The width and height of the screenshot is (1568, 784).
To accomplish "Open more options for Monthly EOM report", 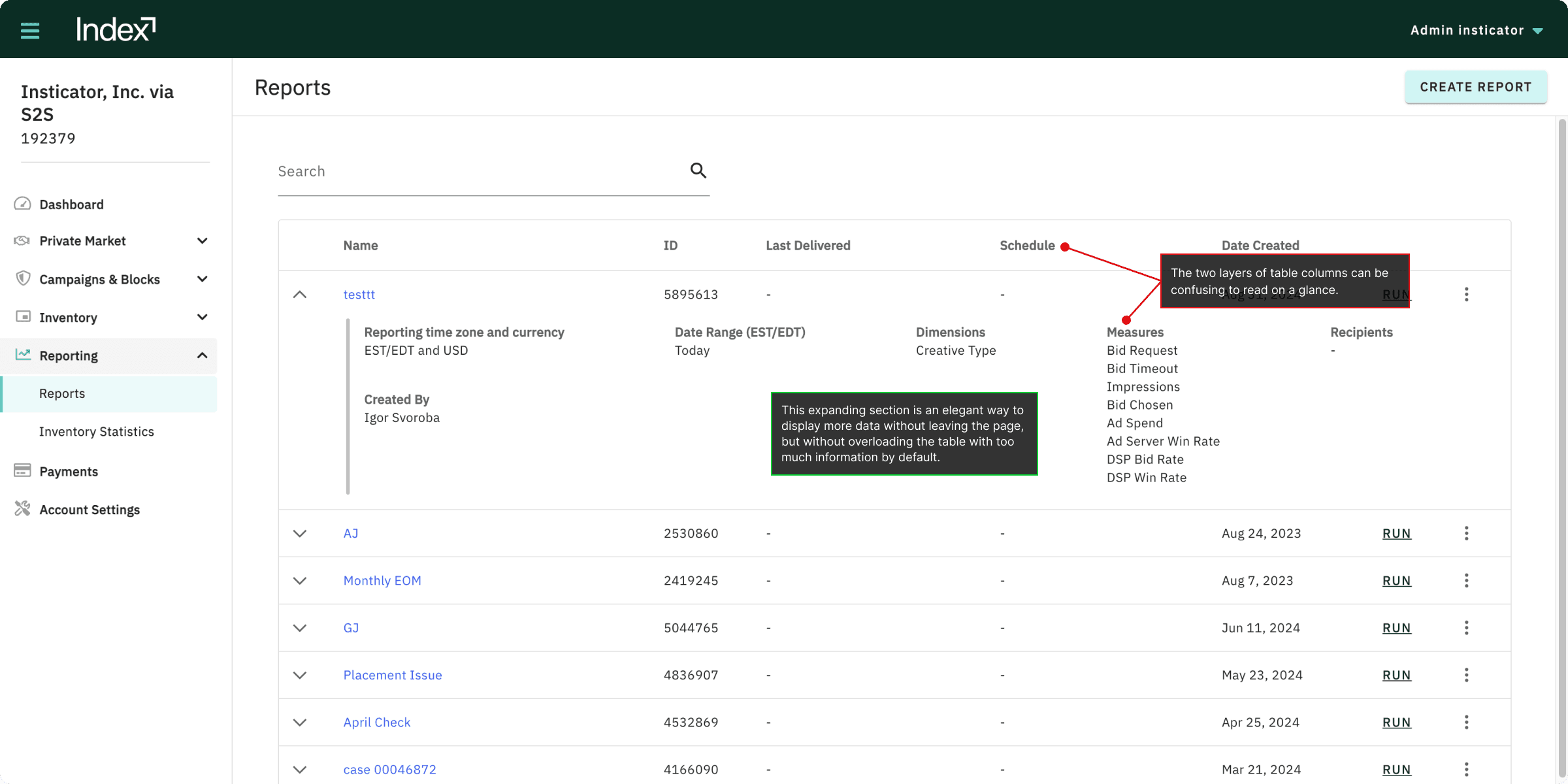I will pos(1467,581).
